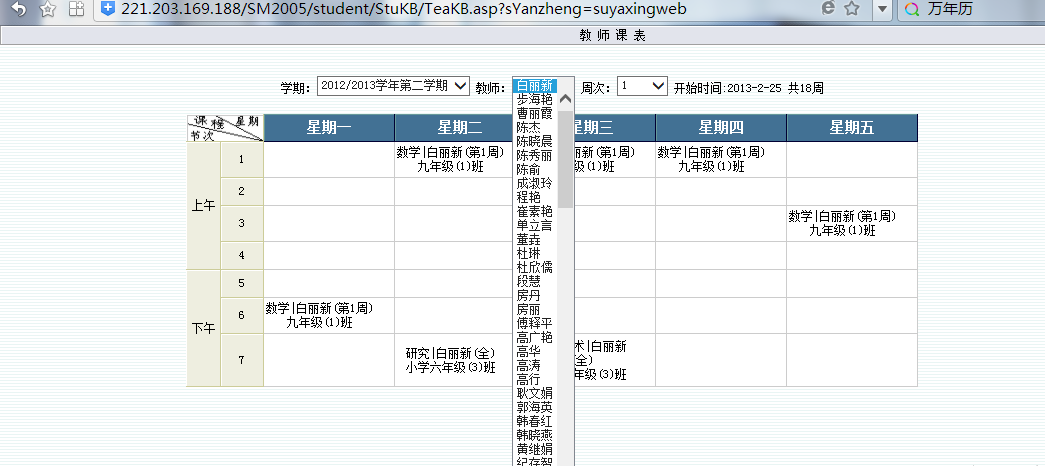Open the 学期 semester dropdown

pyautogui.click(x=393, y=86)
